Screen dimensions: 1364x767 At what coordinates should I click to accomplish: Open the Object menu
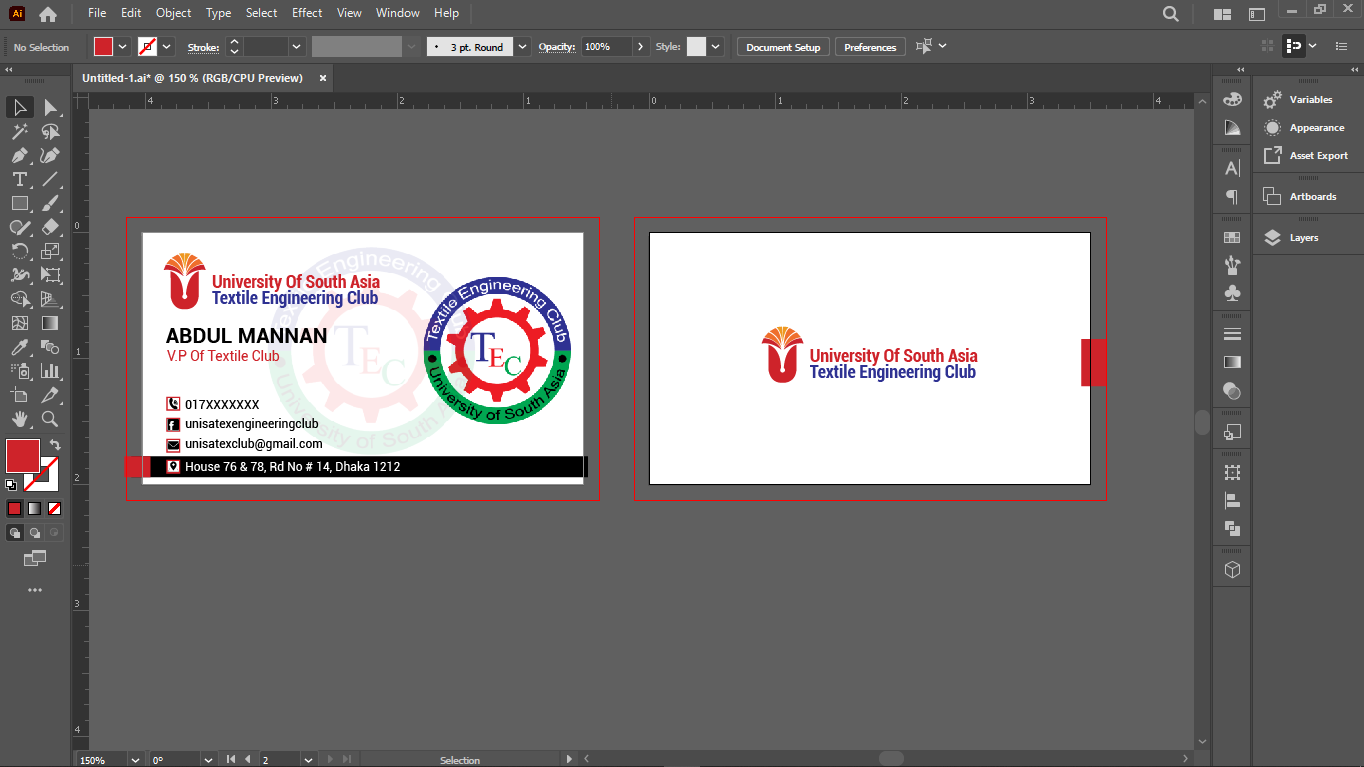[173, 13]
